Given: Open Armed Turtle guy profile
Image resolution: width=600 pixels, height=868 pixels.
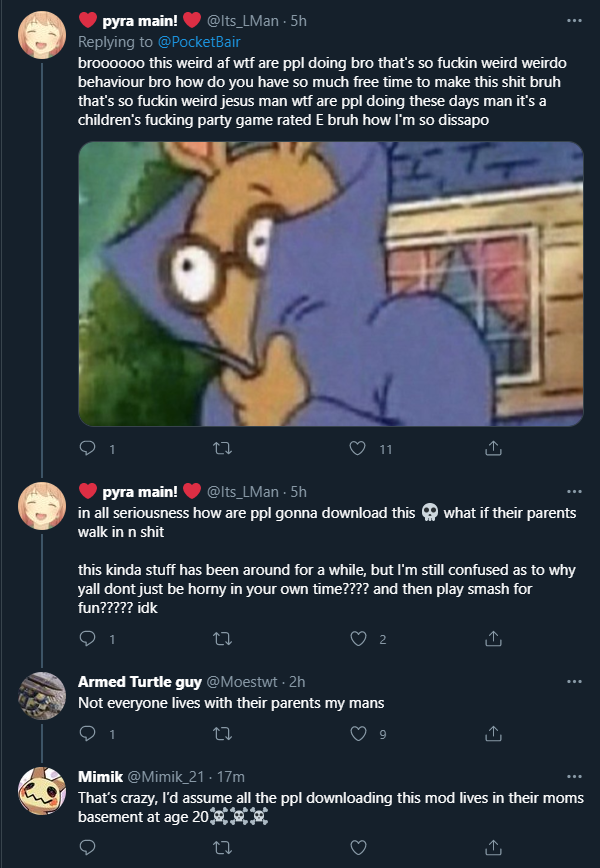Looking at the screenshot, I should (x=139, y=681).
